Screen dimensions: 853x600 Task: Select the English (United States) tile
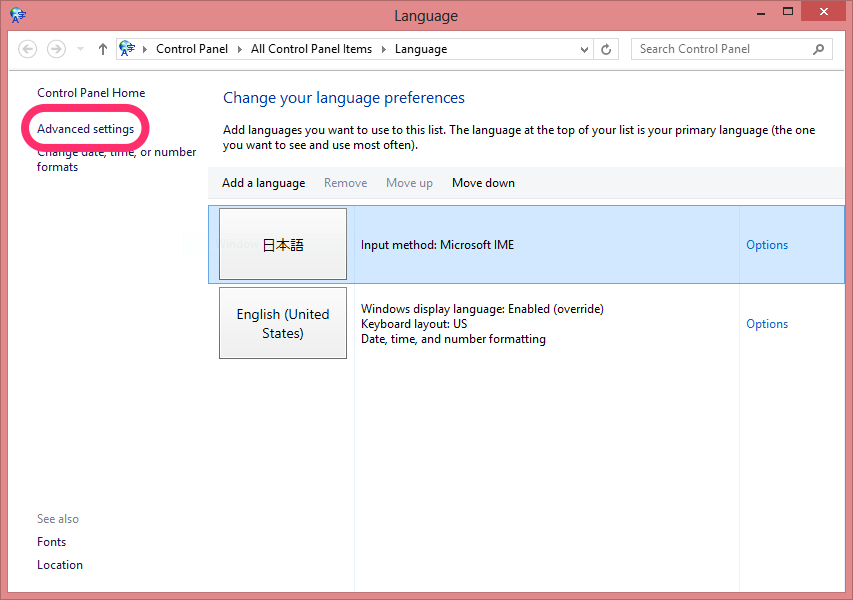pyautogui.click(x=283, y=323)
